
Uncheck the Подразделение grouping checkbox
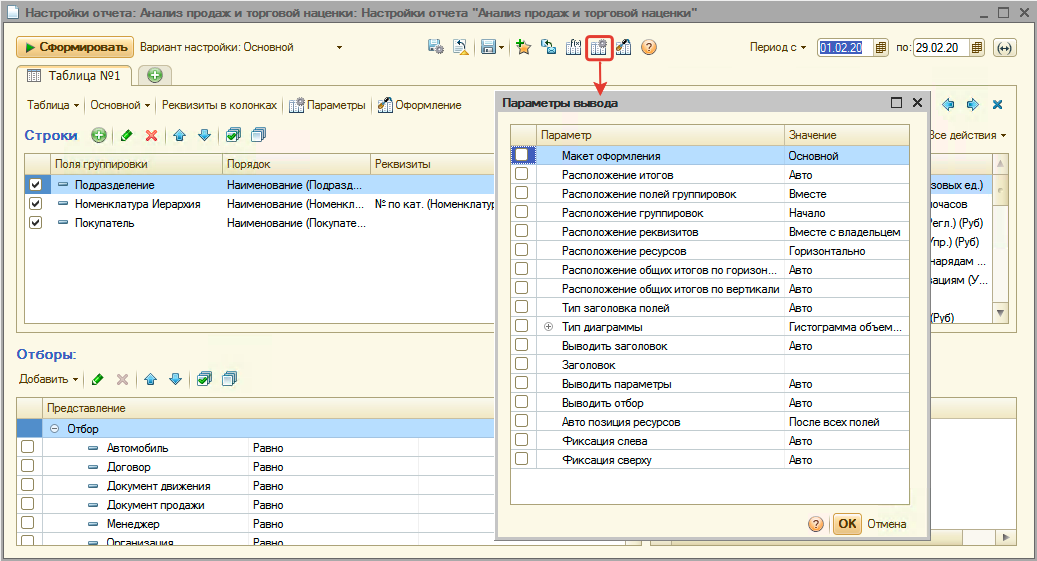coord(36,185)
